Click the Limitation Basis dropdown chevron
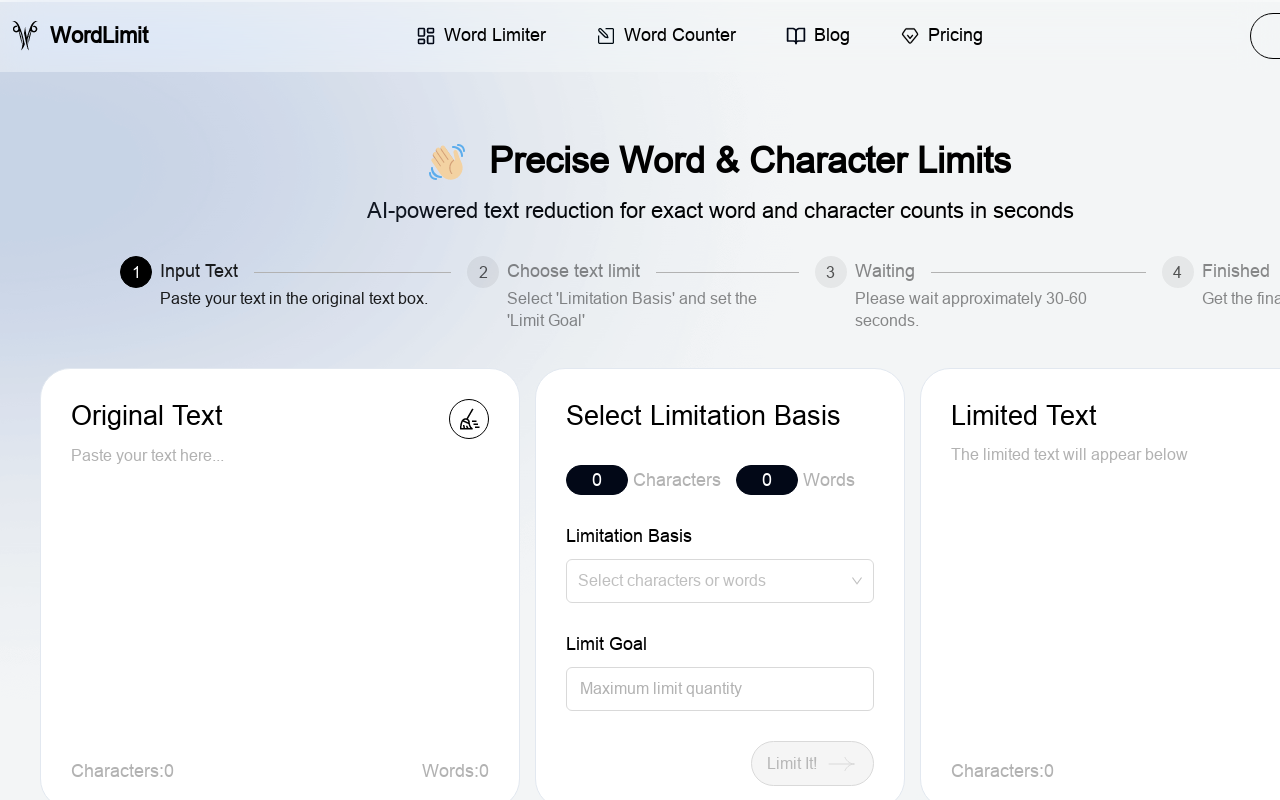The width and height of the screenshot is (1280, 800). pos(857,581)
